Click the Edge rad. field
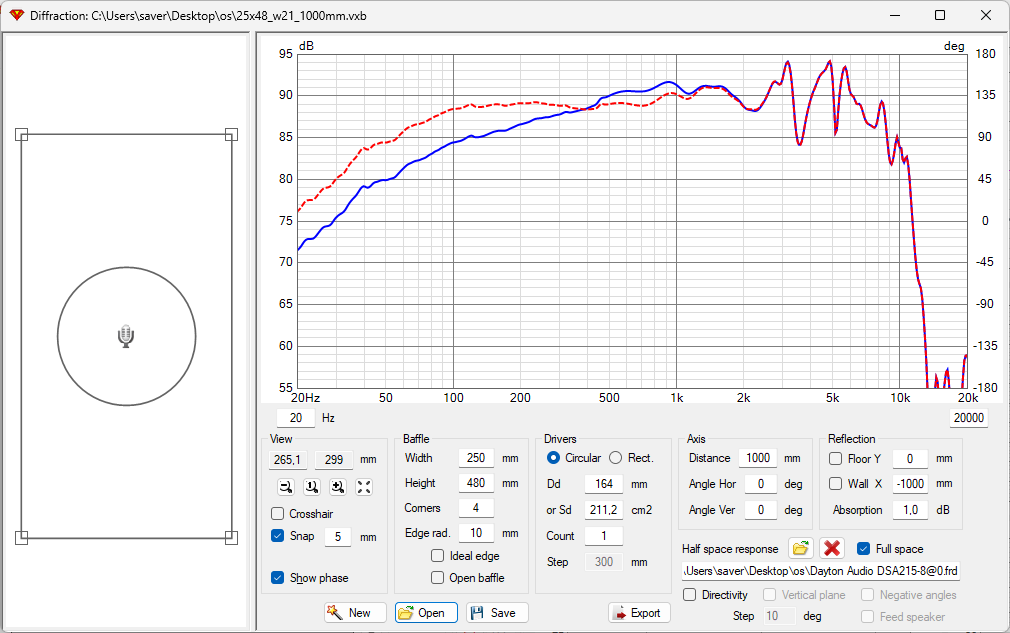This screenshot has width=1010, height=633. (476, 533)
